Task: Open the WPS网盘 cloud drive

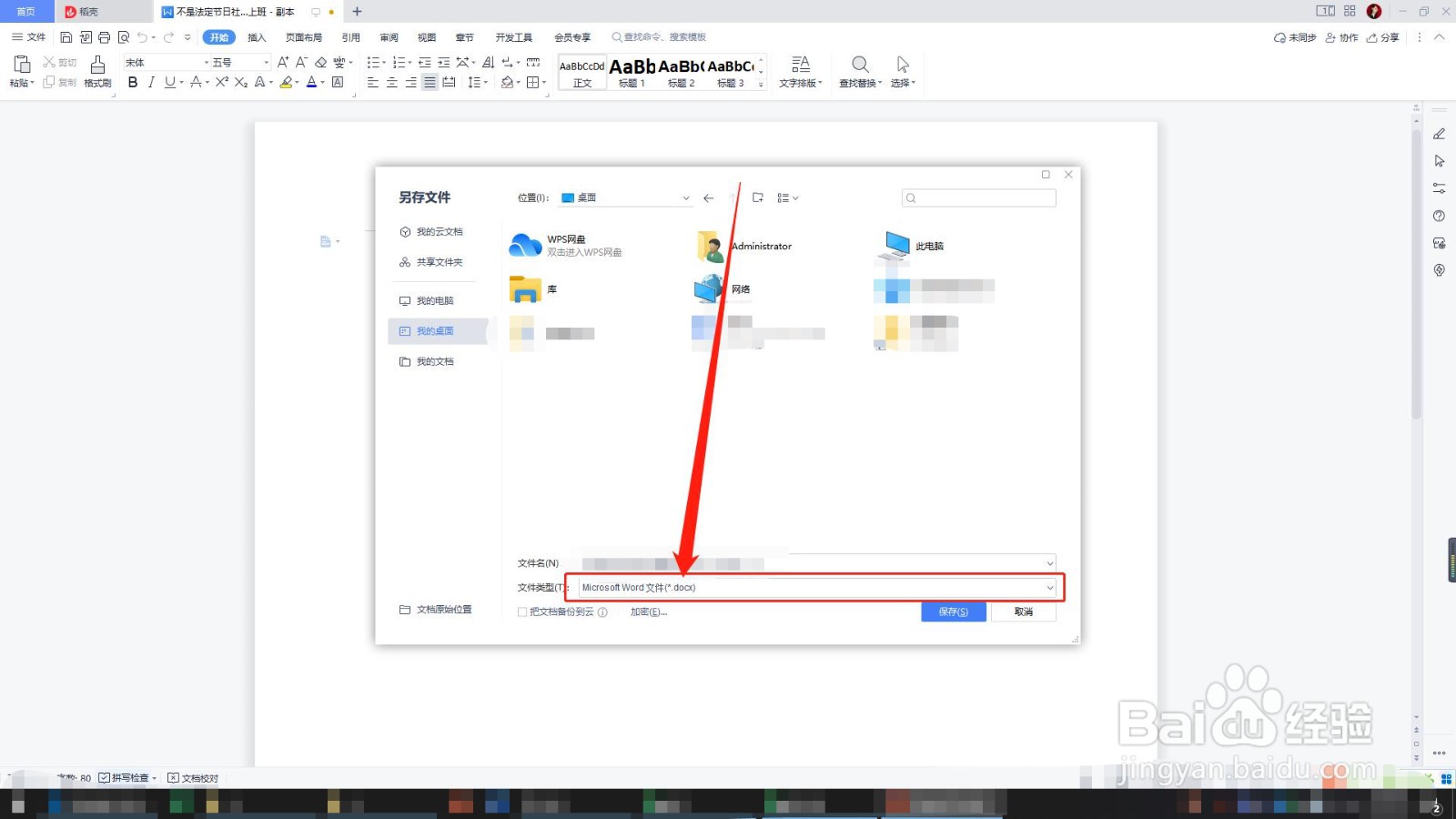Action: pos(565,246)
